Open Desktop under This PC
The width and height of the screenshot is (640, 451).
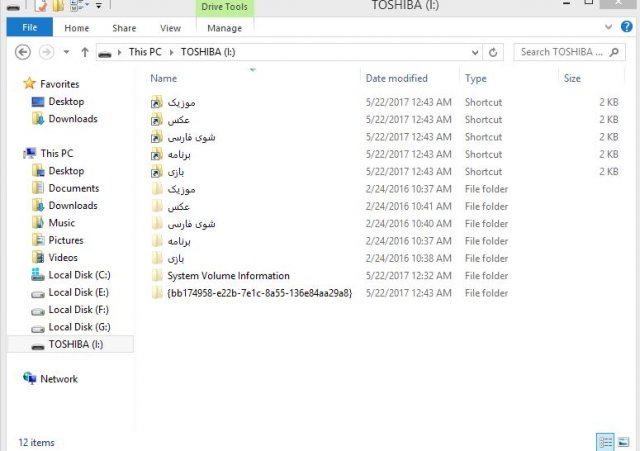66,171
